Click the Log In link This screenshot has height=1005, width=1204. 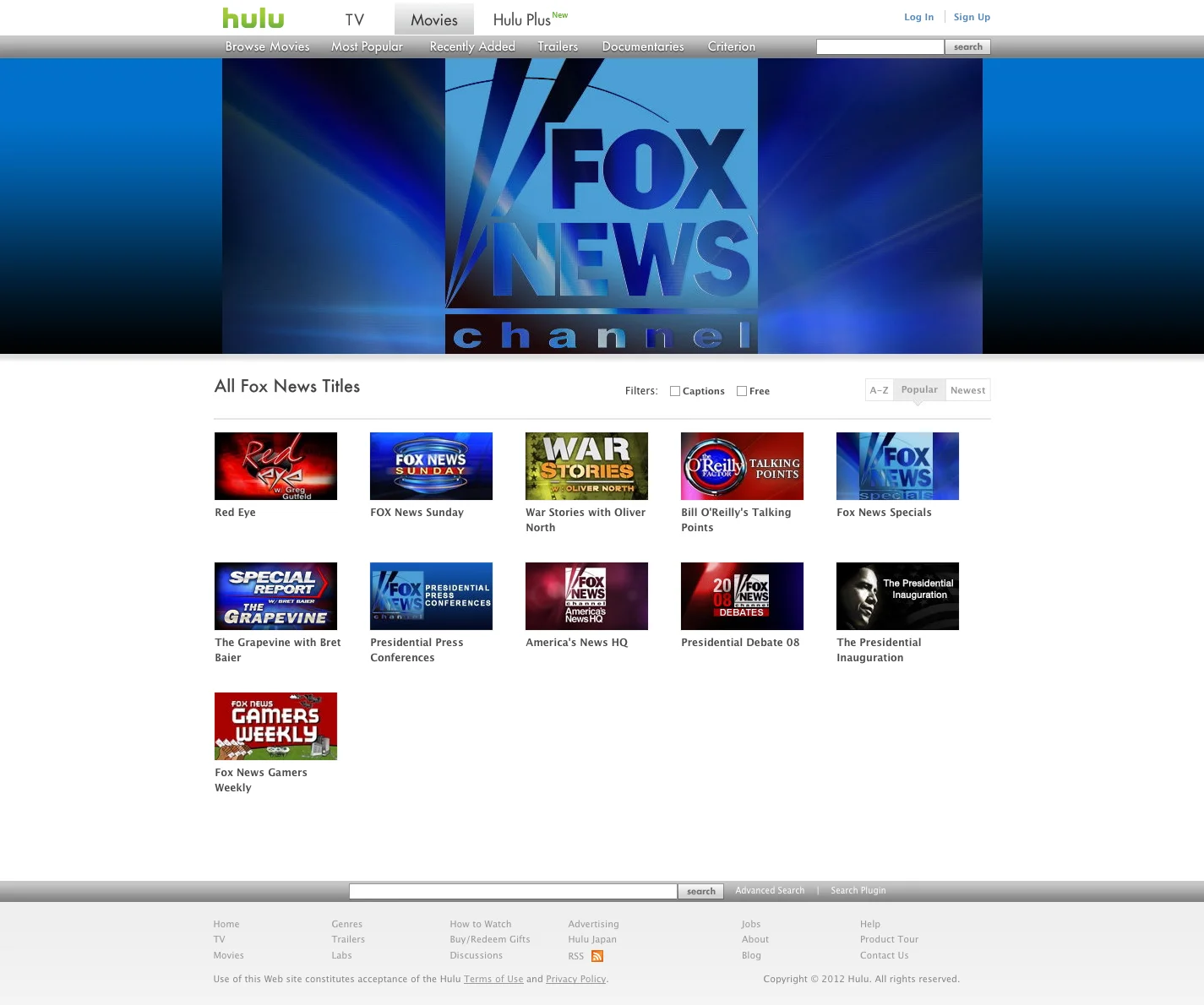coord(918,17)
